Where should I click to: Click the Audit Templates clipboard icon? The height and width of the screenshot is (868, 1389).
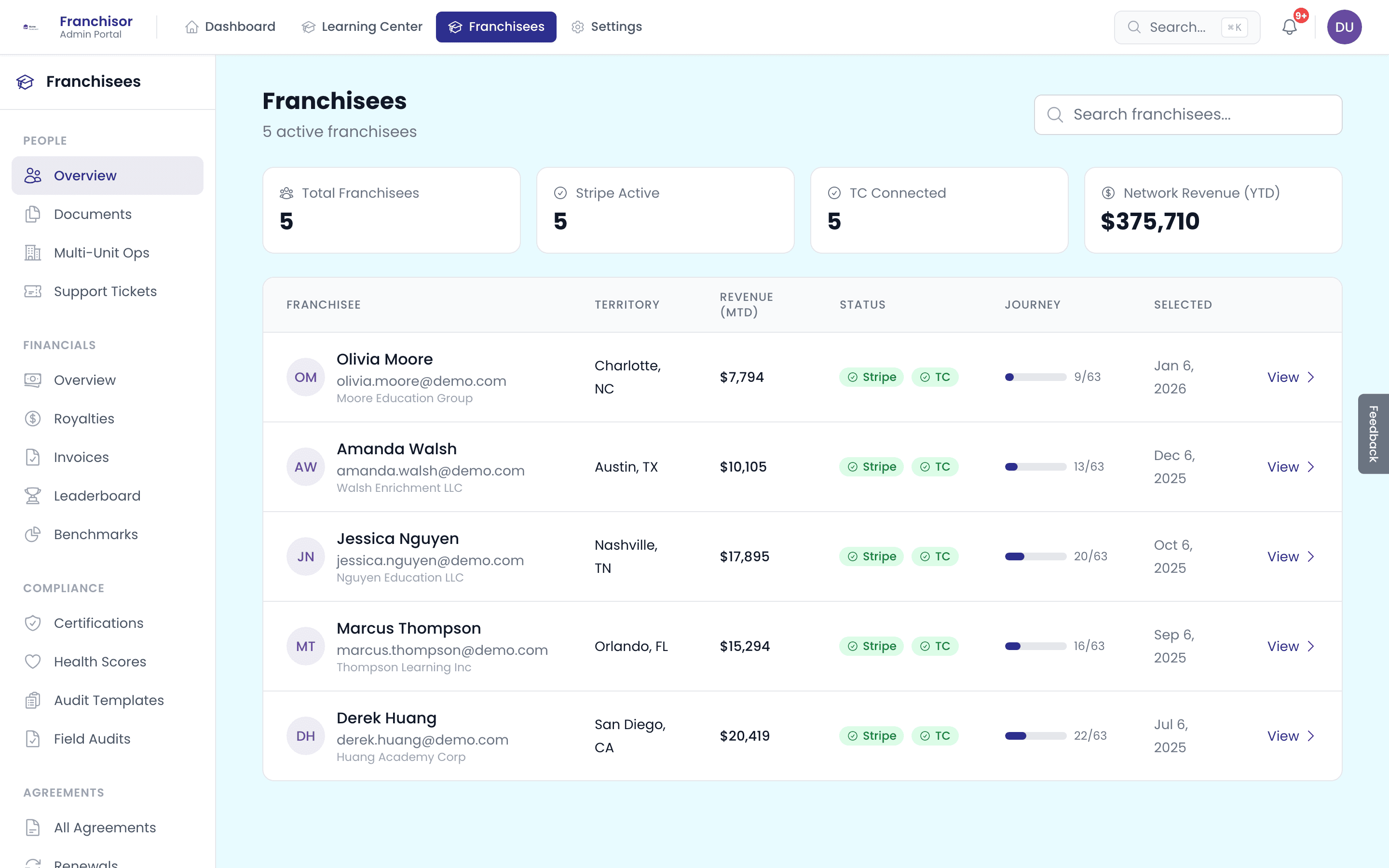tap(33, 700)
